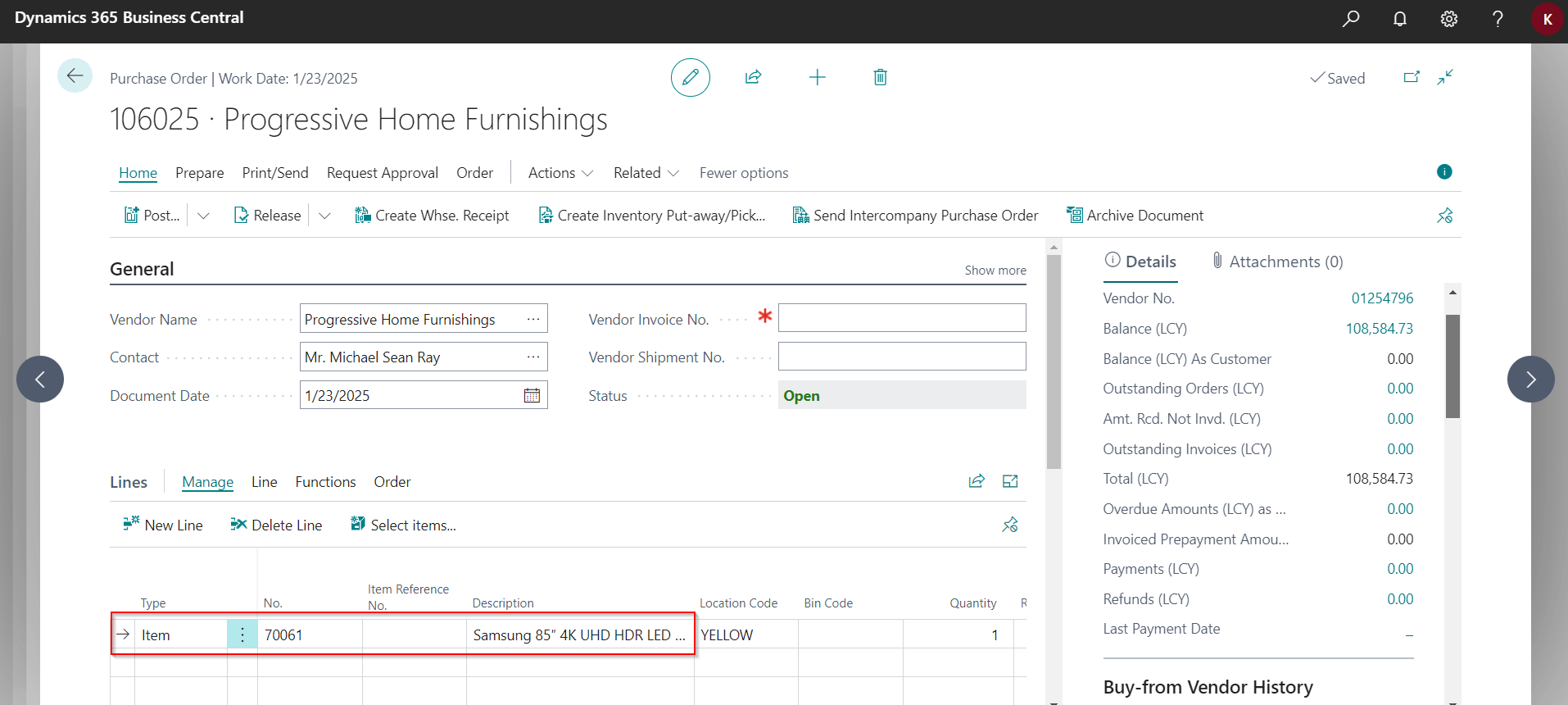Select the Home menu tab
The height and width of the screenshot is (705, 1568).
(138, 173)
